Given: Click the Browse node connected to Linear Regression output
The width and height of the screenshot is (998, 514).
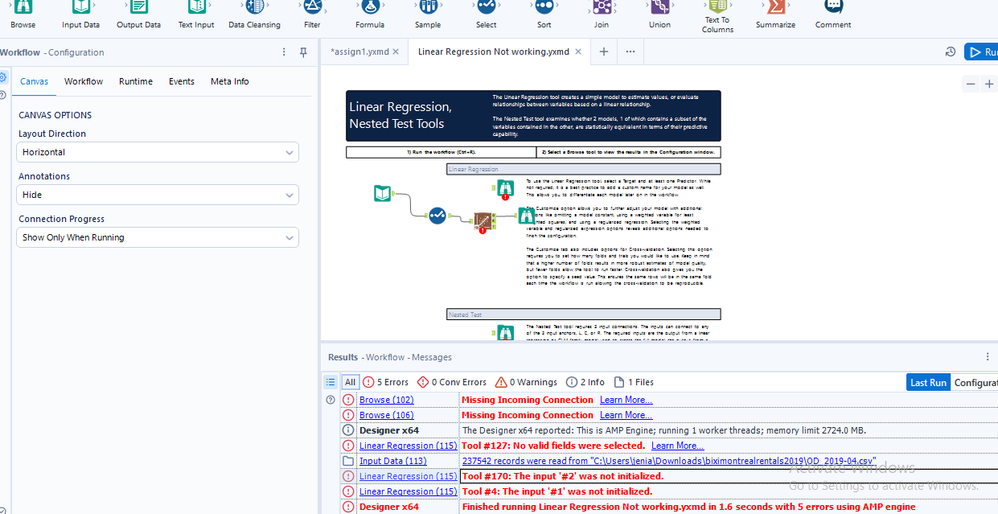Looking at the screenshot, I should point(526,217).
